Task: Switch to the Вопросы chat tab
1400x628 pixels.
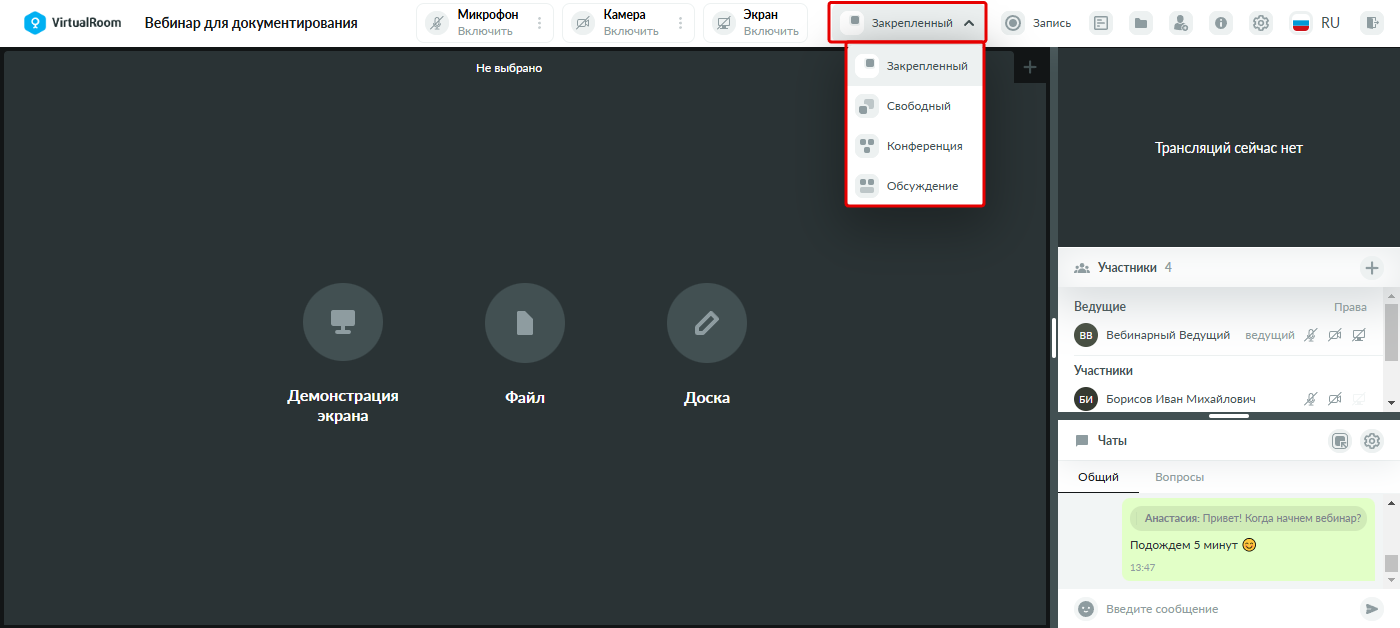Action: [1179, 477]
